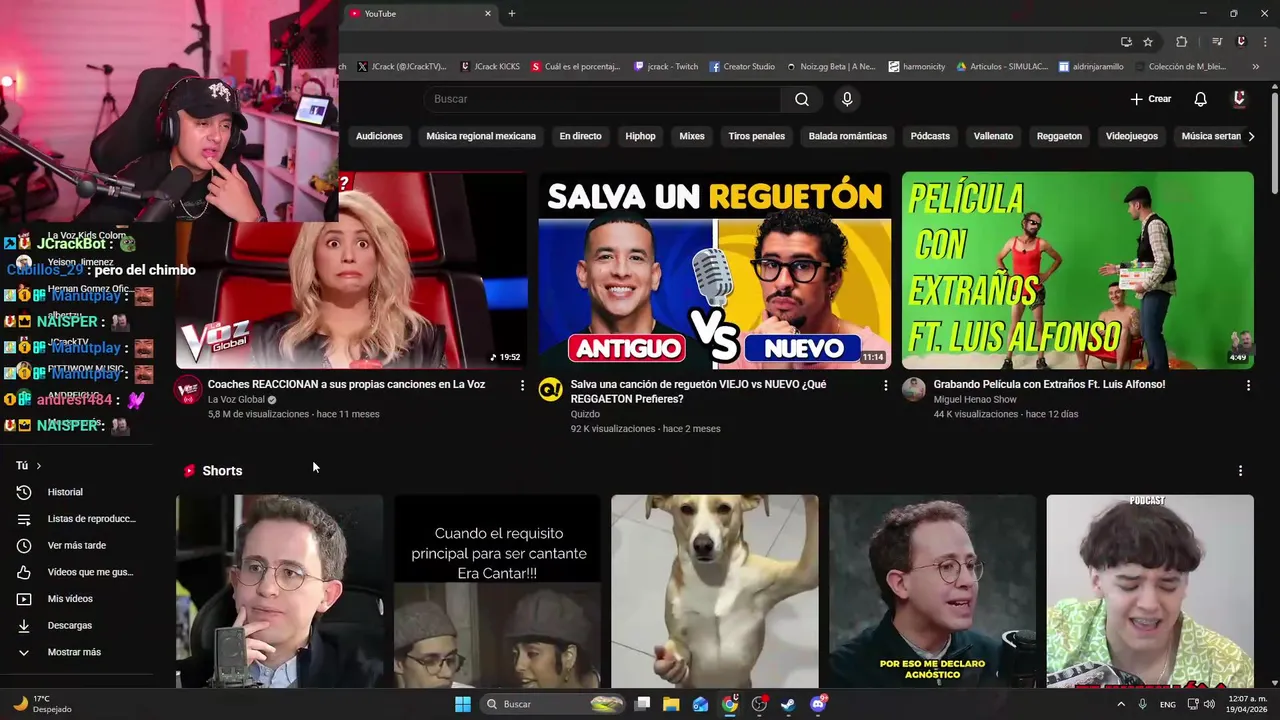The width and height of the screenshot is (1280, 720).
Task: Open the YouTube account avatar menu
Action: coord(1239,99)
